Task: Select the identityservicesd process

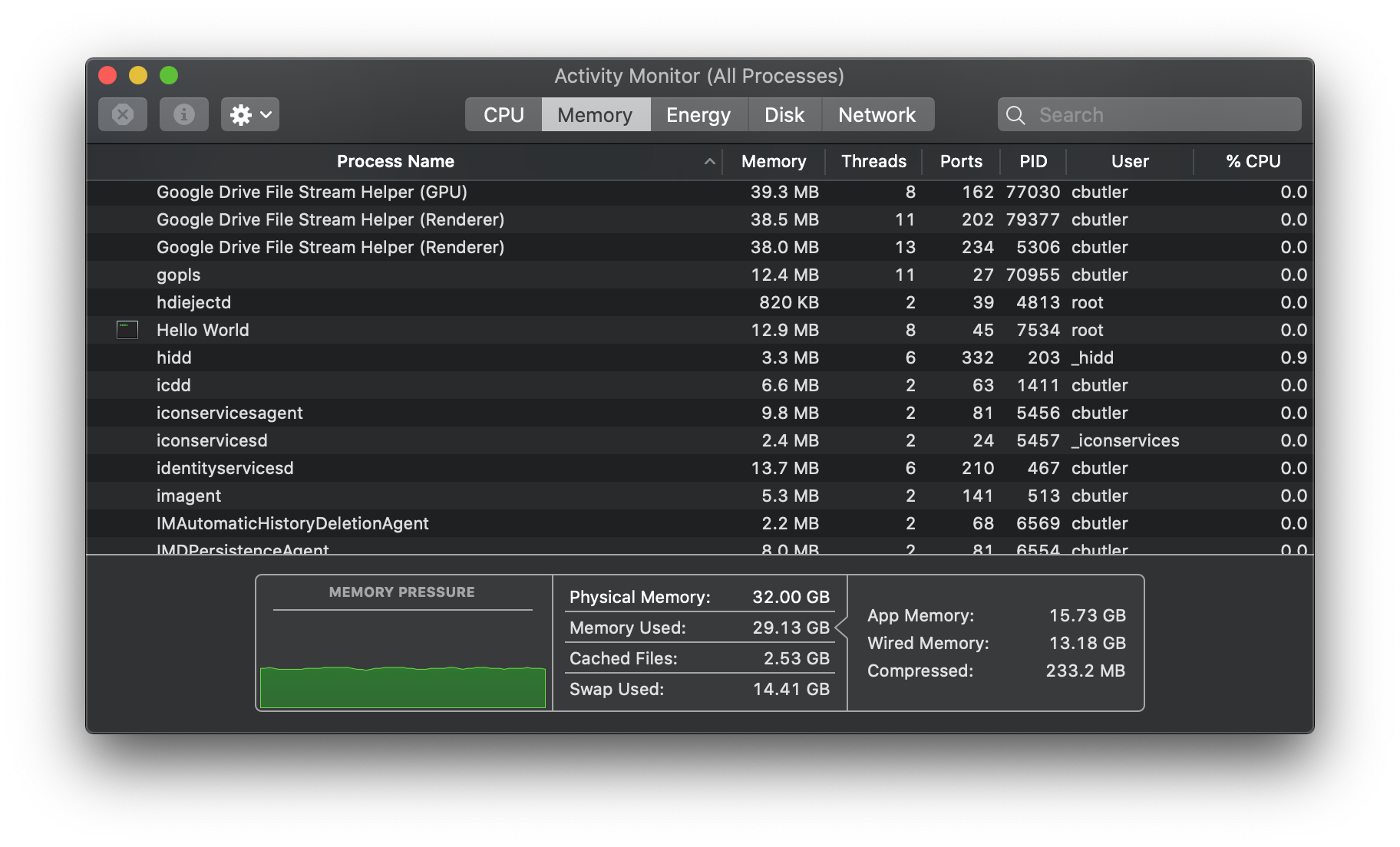Action: pyautogui.click(x=700, y=468)
